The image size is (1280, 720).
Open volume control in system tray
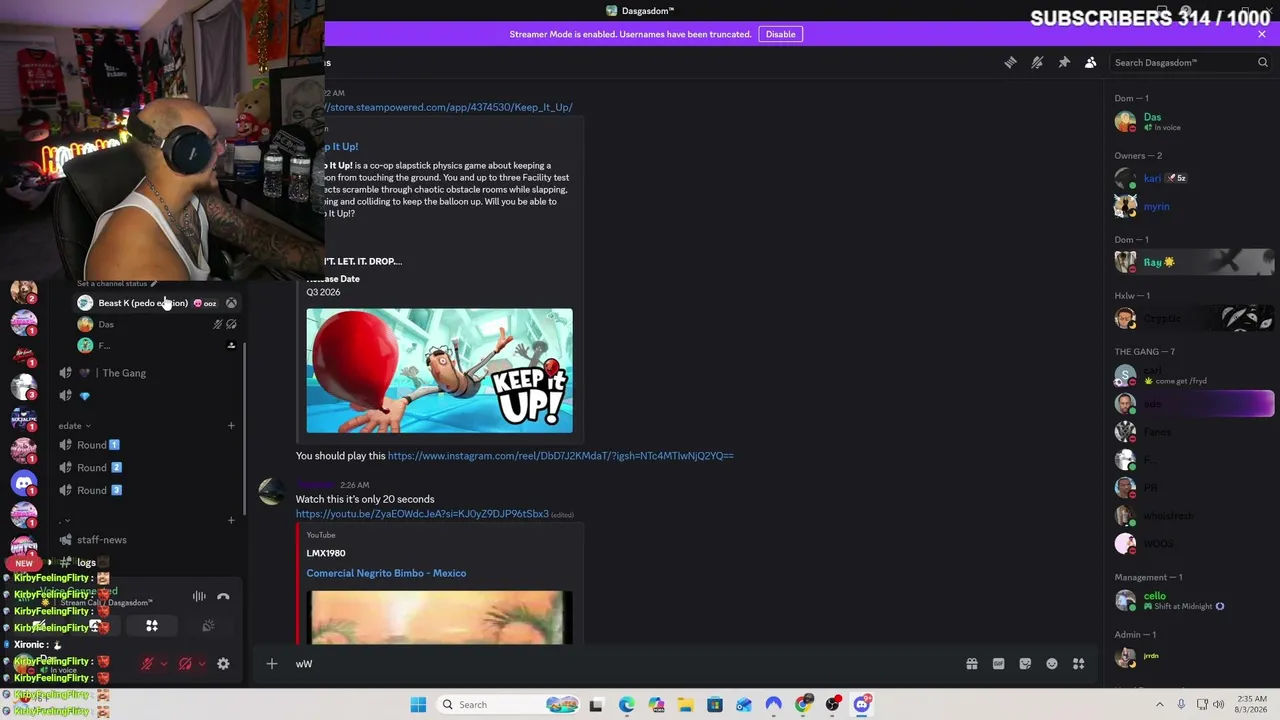[1218, 704]
